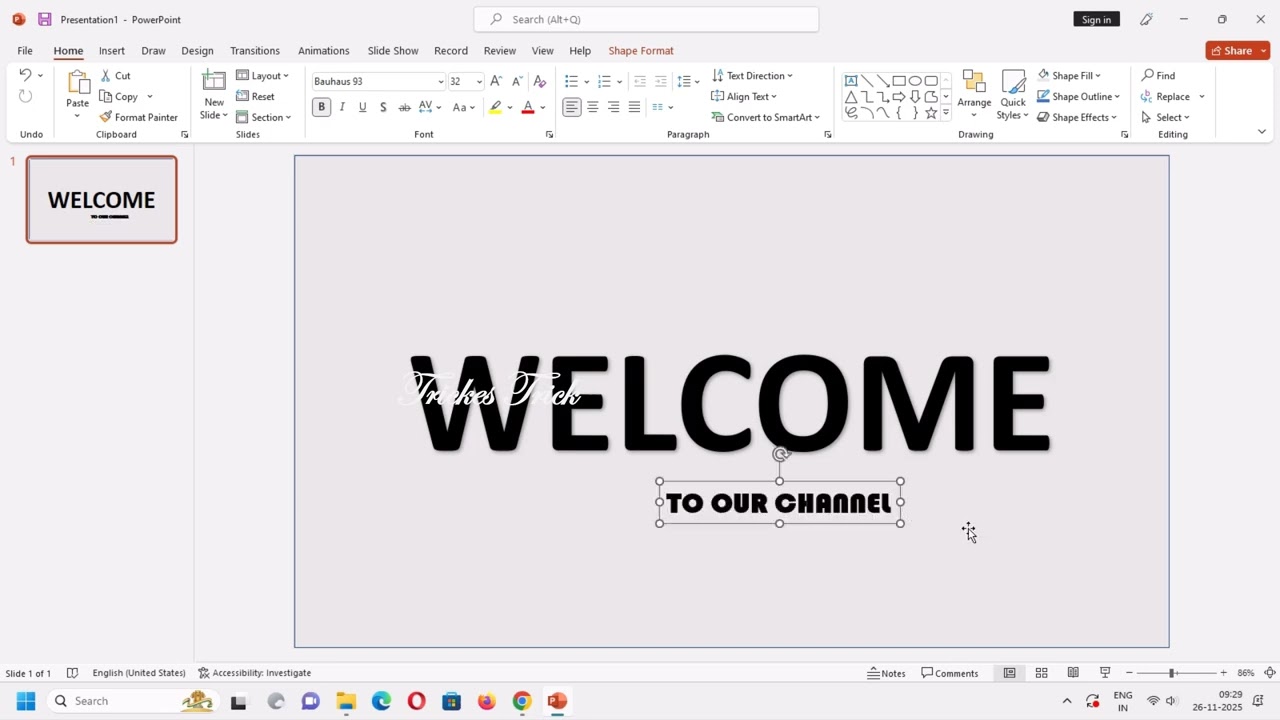
Task: Open the Animations tab
Action: click(324, 50)
